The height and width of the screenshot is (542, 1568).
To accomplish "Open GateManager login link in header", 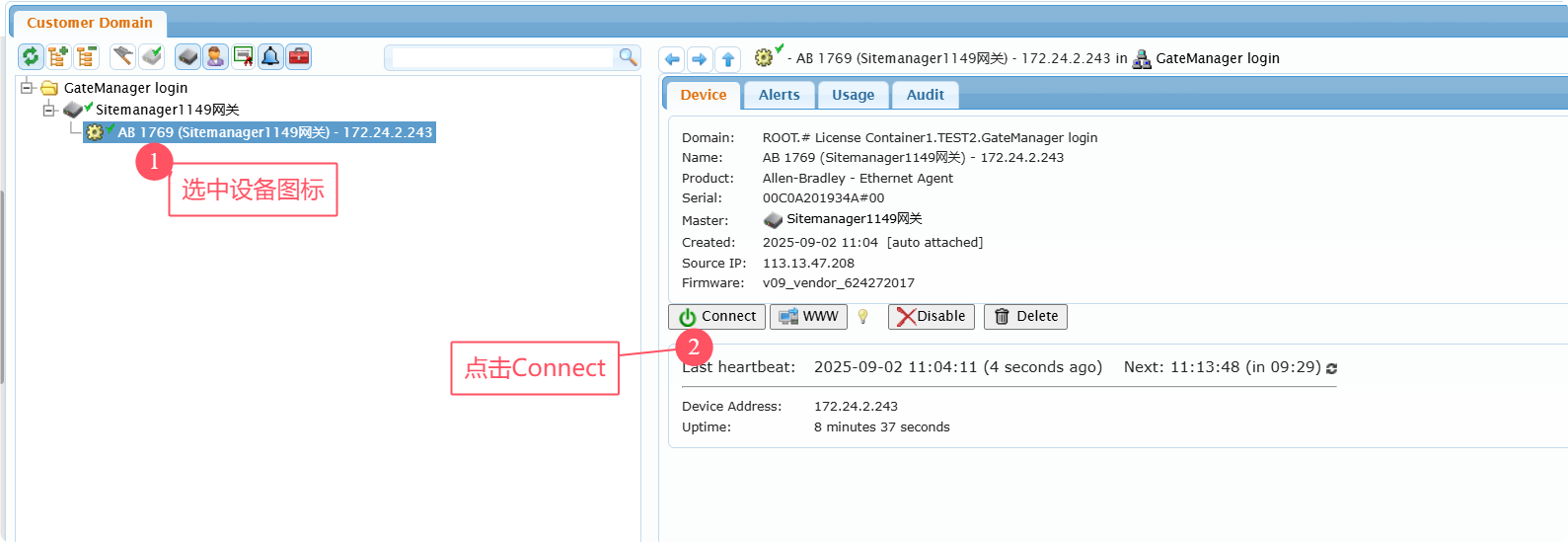I will [x=1218, y=58].
